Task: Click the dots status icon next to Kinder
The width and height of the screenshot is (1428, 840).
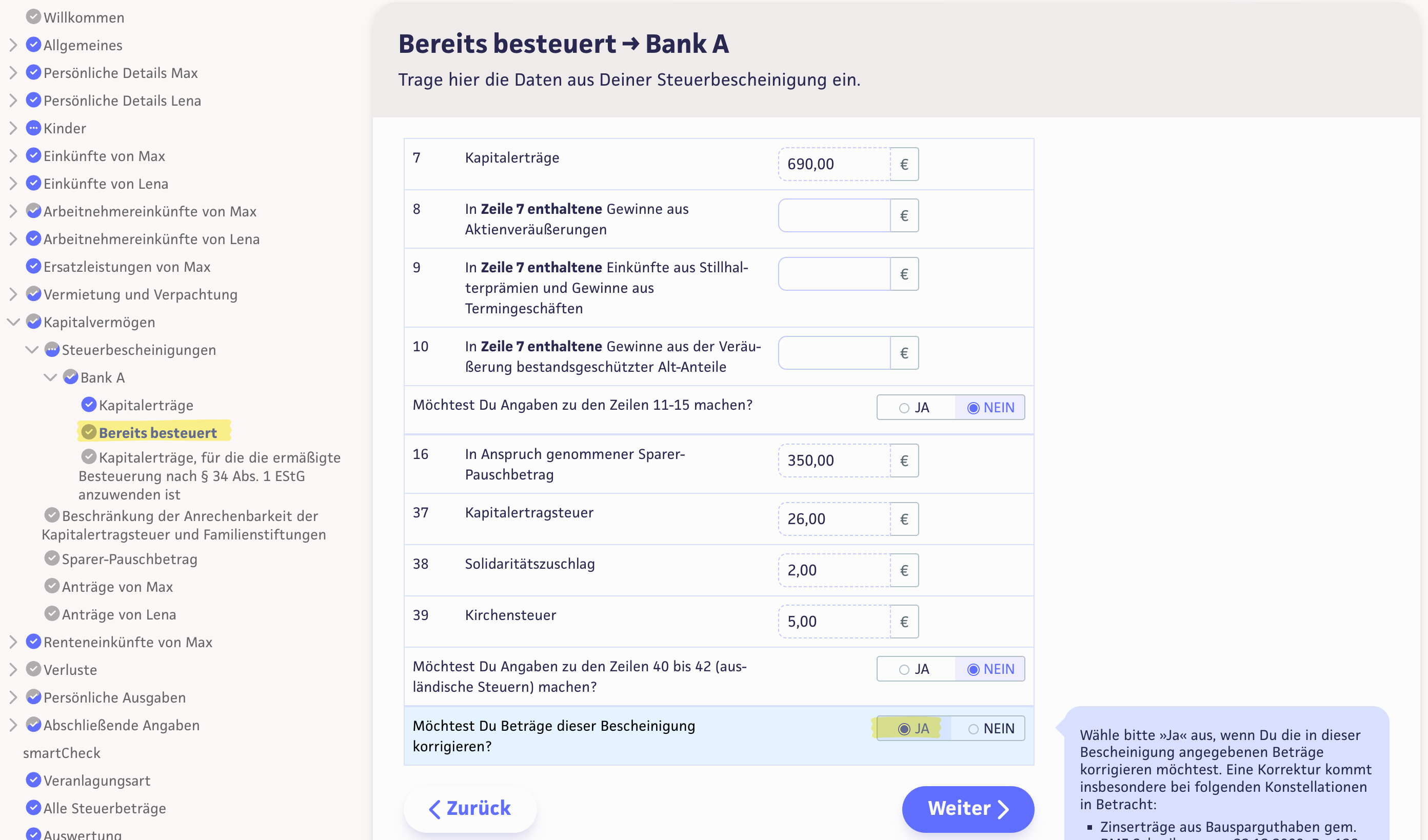Action: (x=33, y=128)
